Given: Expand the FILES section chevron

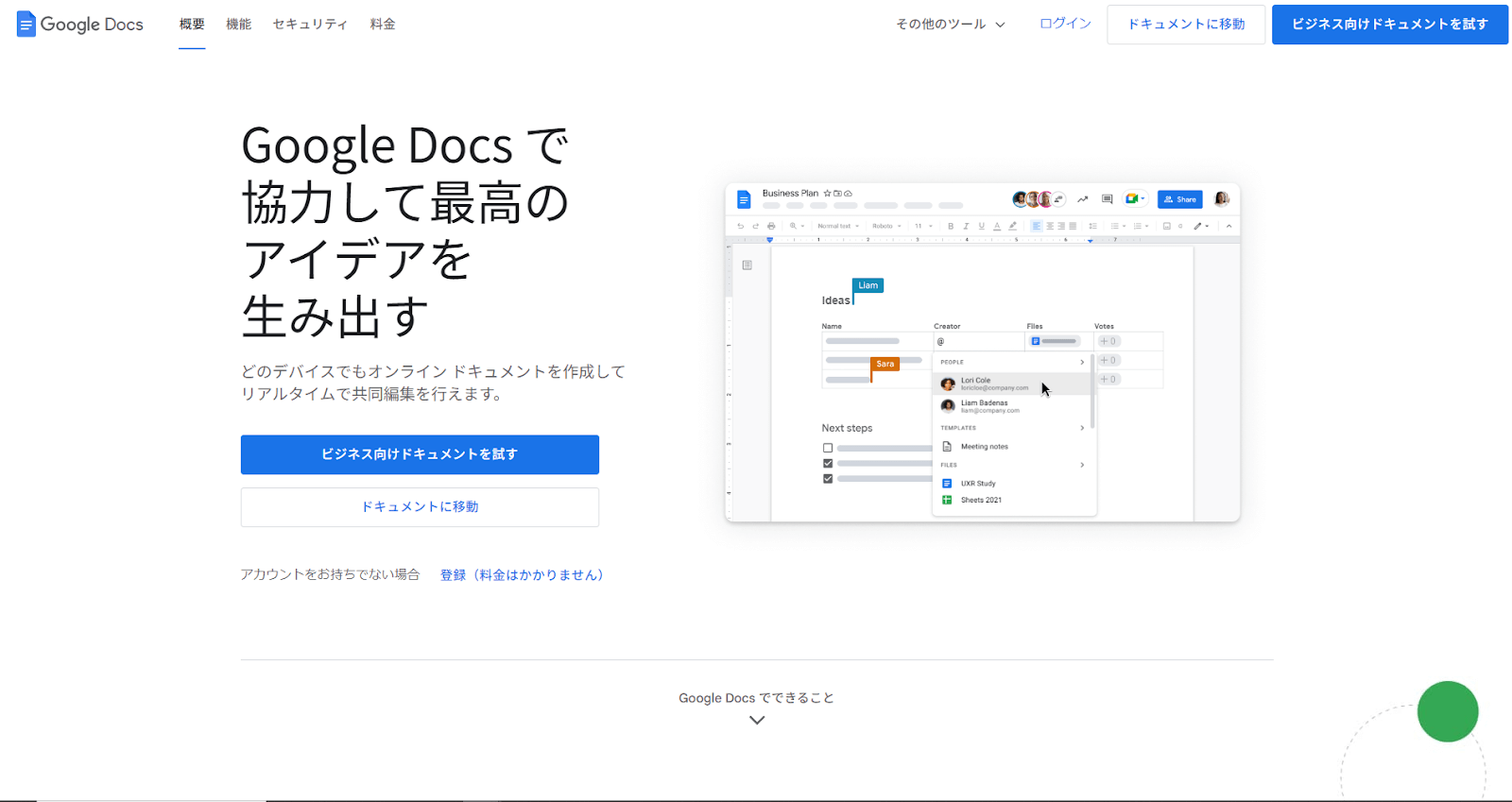Looking at the screenshot, I should coord(1082,465).
